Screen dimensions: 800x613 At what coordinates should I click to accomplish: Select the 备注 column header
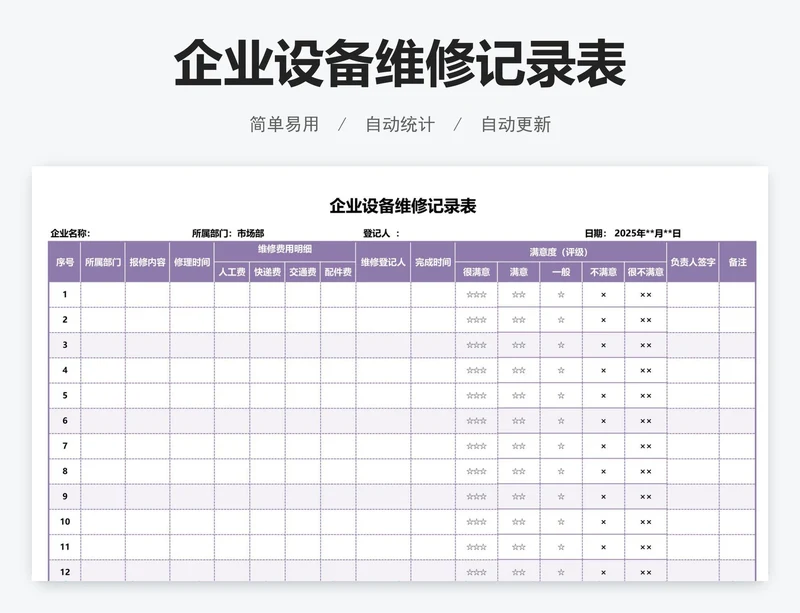pyautogui.click(x=737, y=262)
